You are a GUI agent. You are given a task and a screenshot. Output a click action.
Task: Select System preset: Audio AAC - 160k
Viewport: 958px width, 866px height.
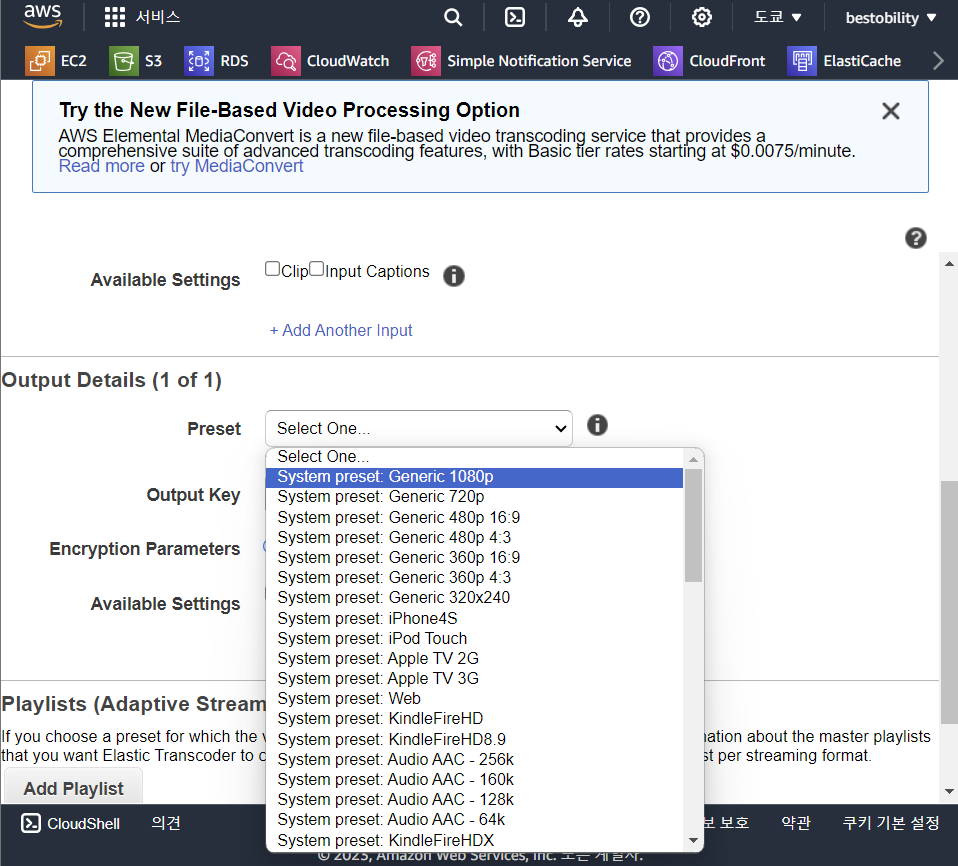tap(474, 779)
